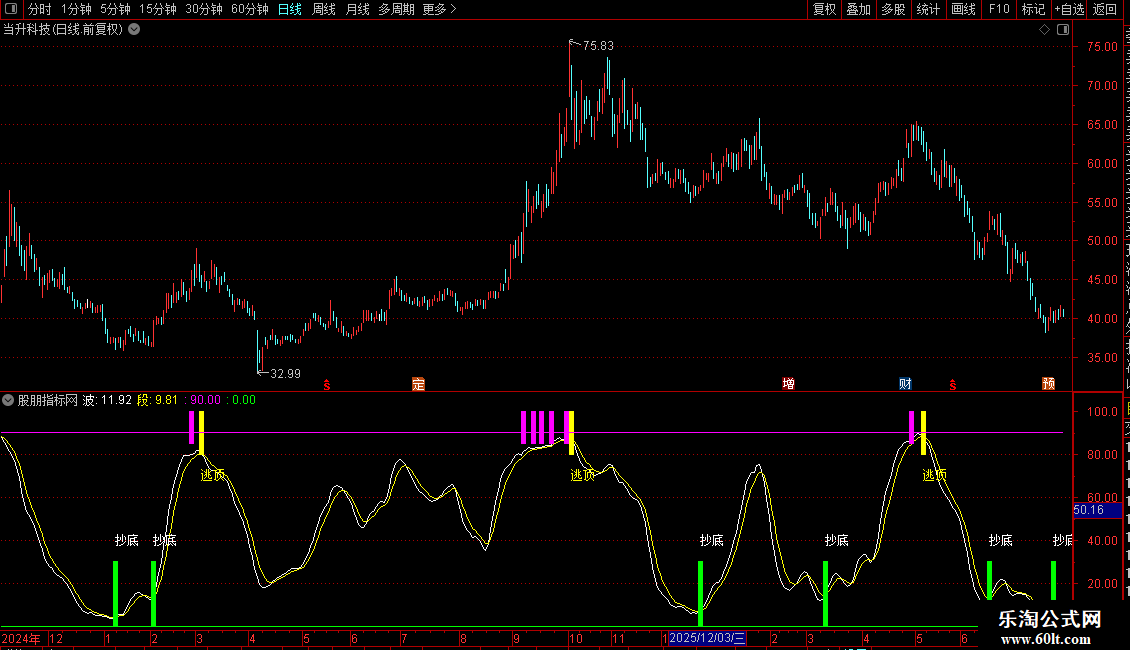The image size is (1130, 650).
Task: Click the 标记 mark button
Action: tap(1033, 9)
